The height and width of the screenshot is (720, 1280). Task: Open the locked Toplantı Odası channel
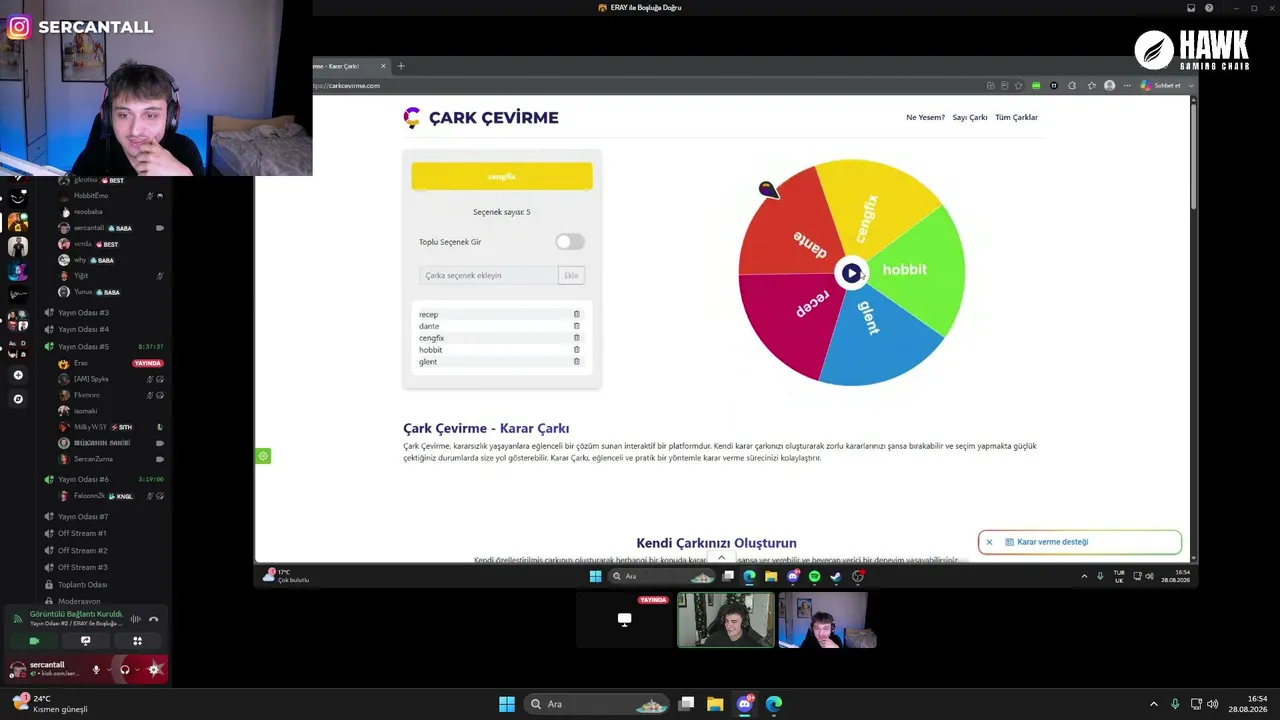(82, 584)
